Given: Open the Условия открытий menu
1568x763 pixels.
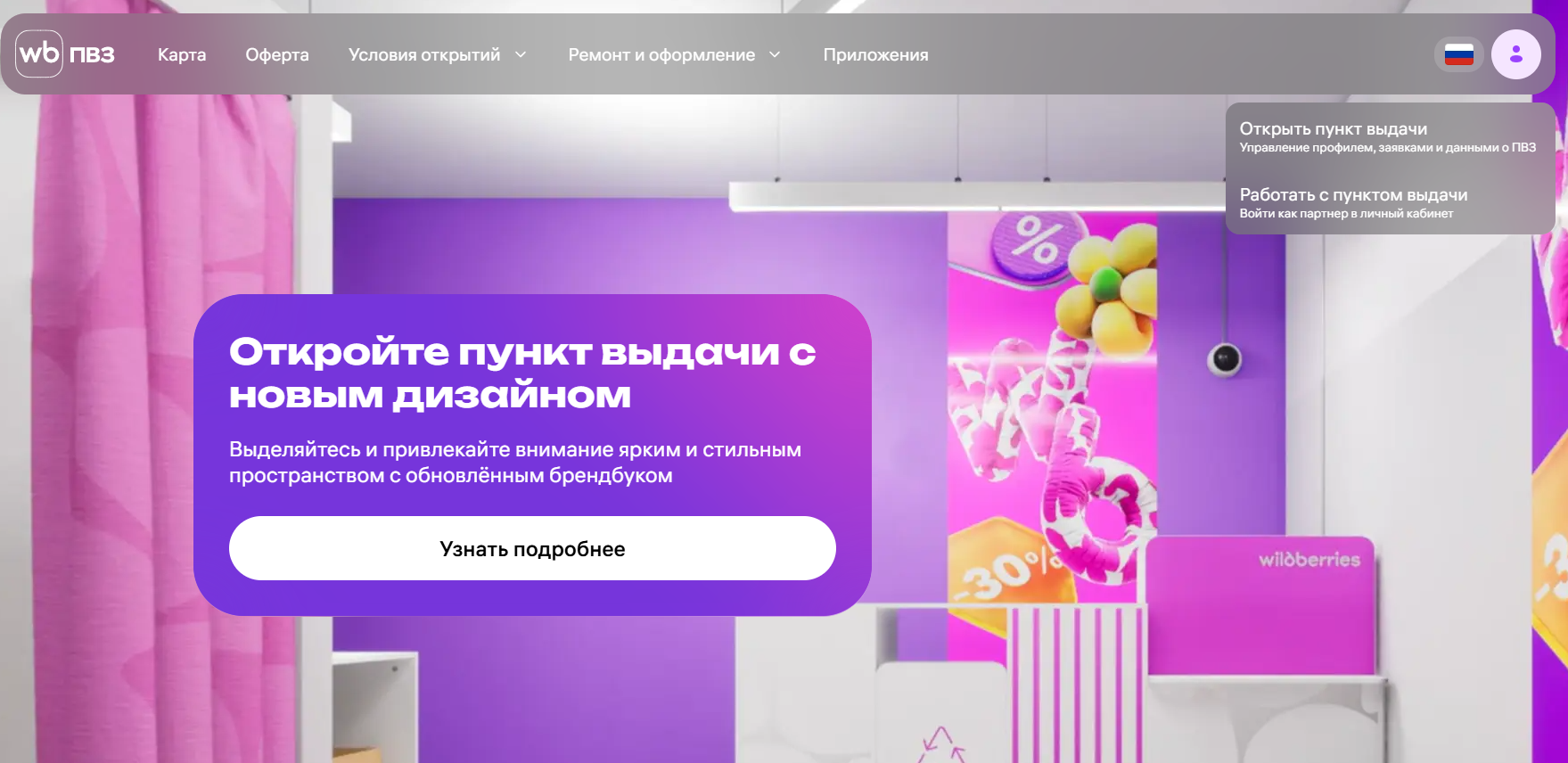Looking at the screenshot, I should [424, 54].
